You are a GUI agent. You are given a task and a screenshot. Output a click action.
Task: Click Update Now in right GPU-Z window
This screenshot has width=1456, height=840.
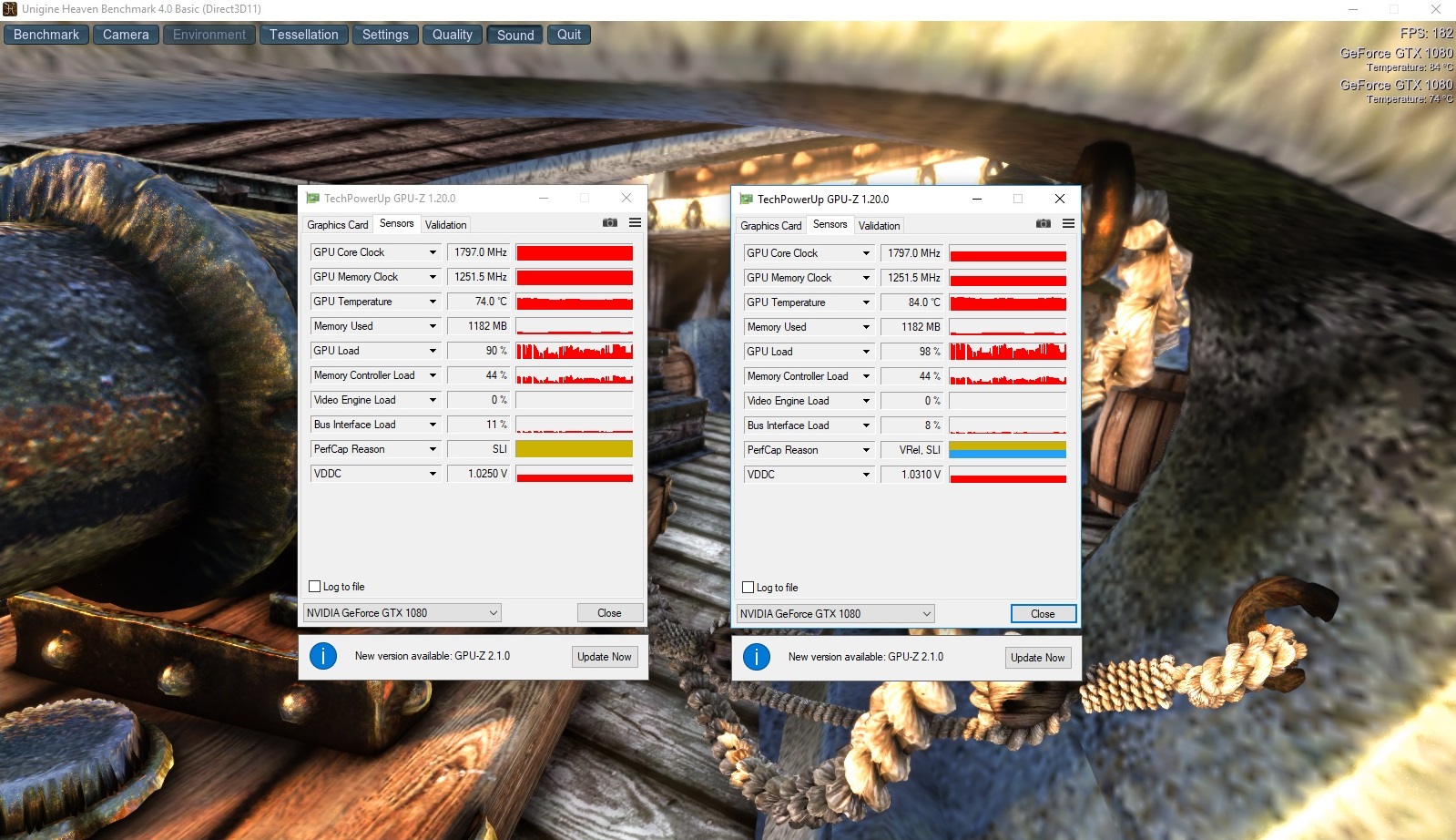(1038, 658)
